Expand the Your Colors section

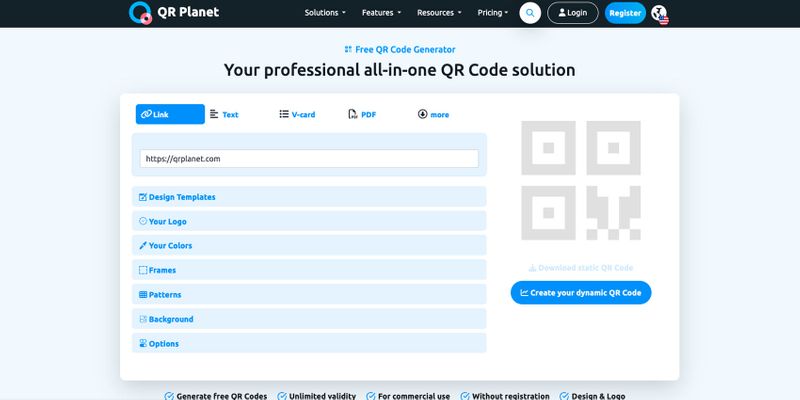click(309, 245)
